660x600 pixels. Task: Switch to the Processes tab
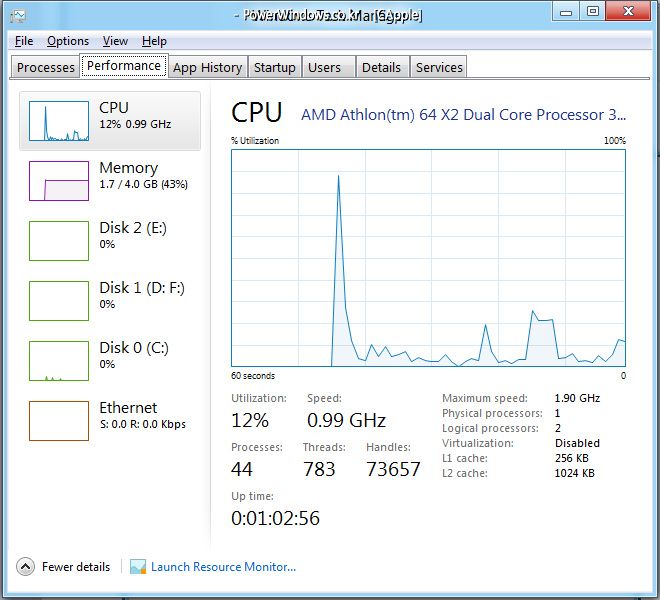pyautogui.click(x=45, y=67)
